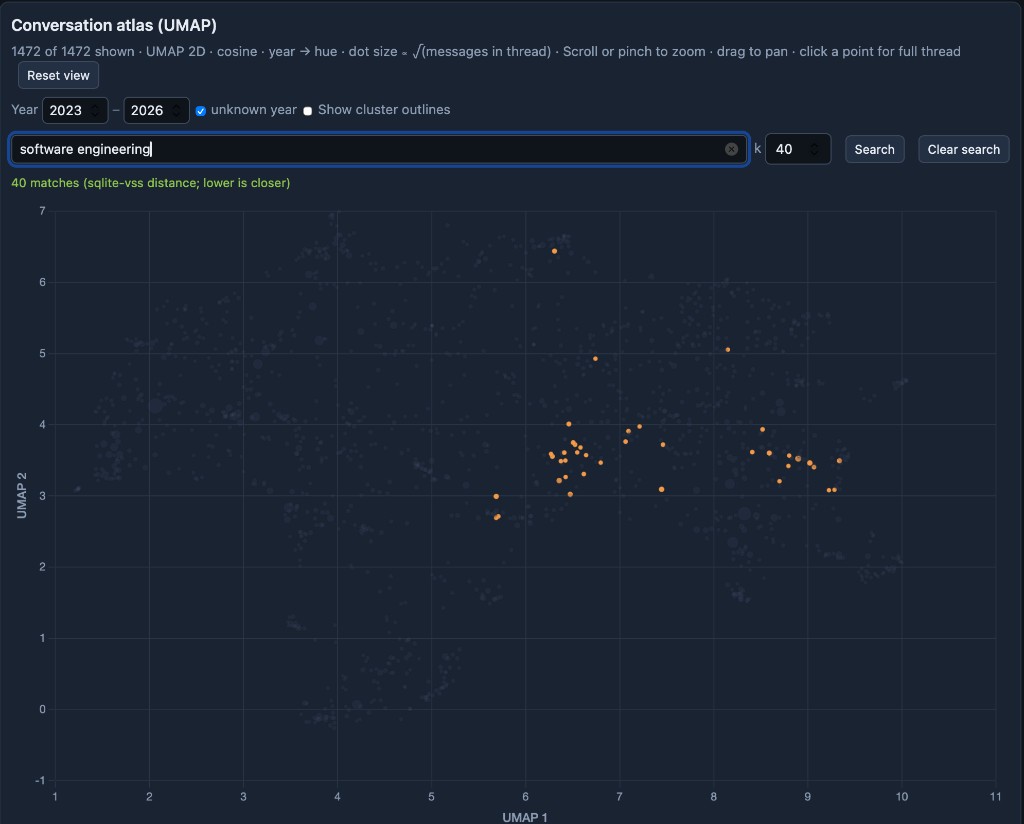Image resolution: width=1024 pixels, height=824 pixels.
Task: Open the orange point near UMAP1 8.5, UMAP2 3.9
Action: point(762,430)
